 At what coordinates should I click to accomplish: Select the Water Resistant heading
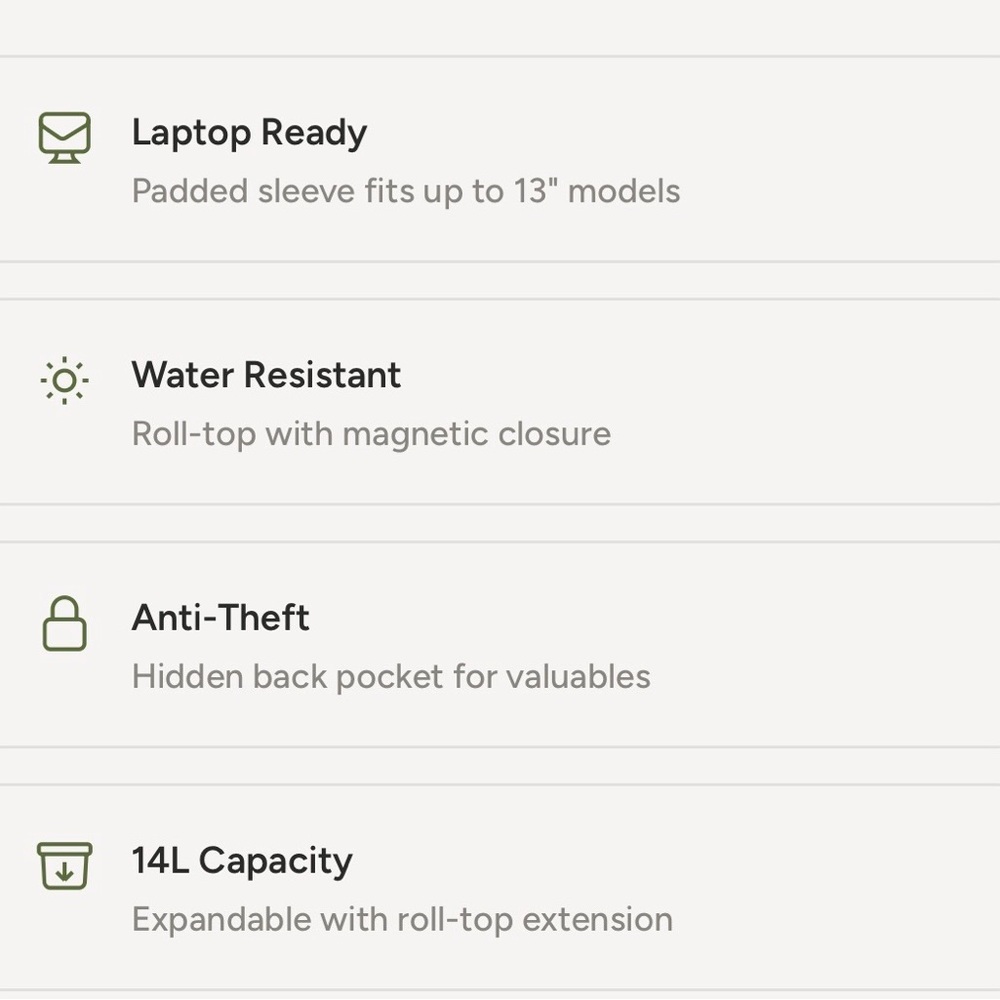pos(266,374)
